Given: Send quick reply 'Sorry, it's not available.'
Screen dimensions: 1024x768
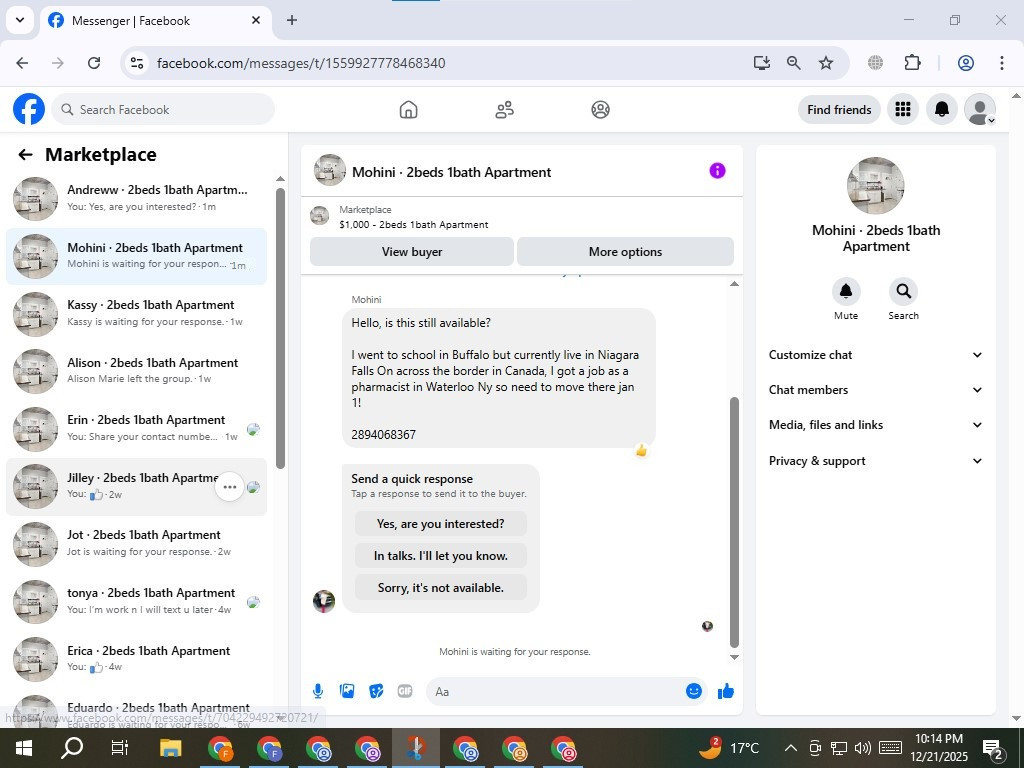Looking at the screenshot, I should tap(440, 588).
